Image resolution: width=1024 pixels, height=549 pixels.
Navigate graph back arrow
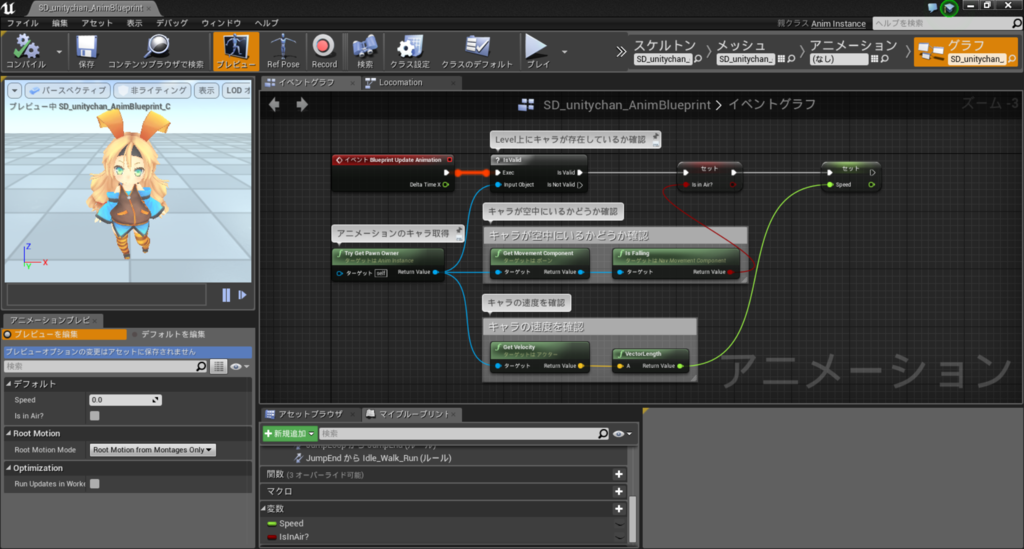coord(274,104)
